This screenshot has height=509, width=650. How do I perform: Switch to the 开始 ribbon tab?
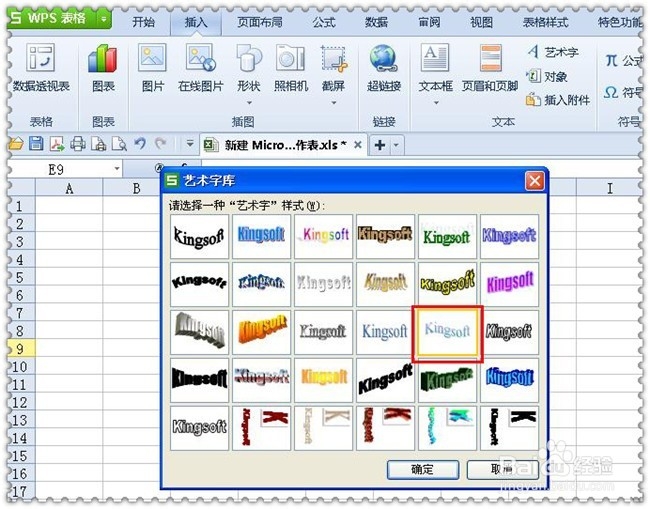(143, 22)
